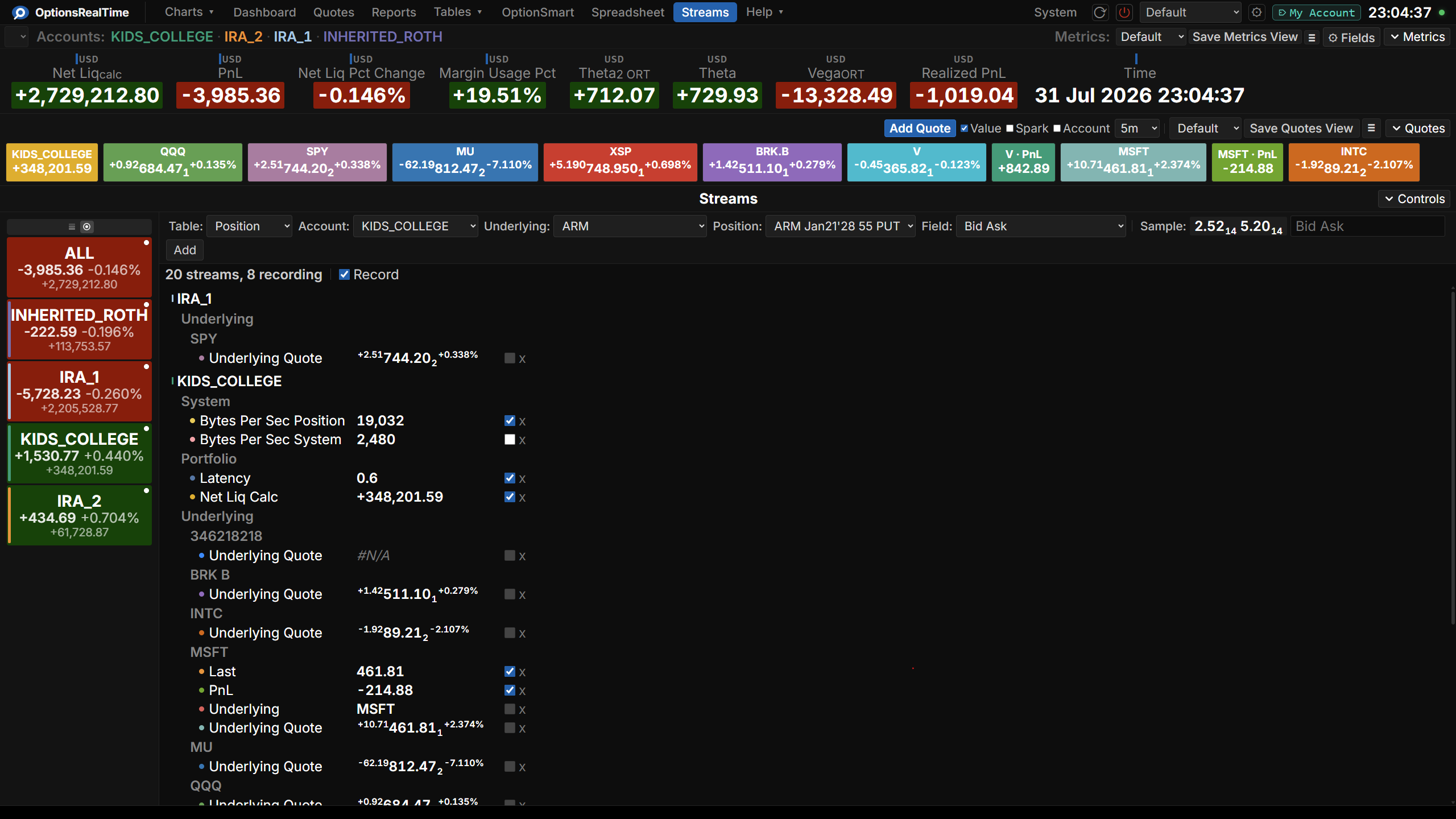Open the OptionSmart tab
This screenshot has width=1456, height=819.
[x=537, y=13]
